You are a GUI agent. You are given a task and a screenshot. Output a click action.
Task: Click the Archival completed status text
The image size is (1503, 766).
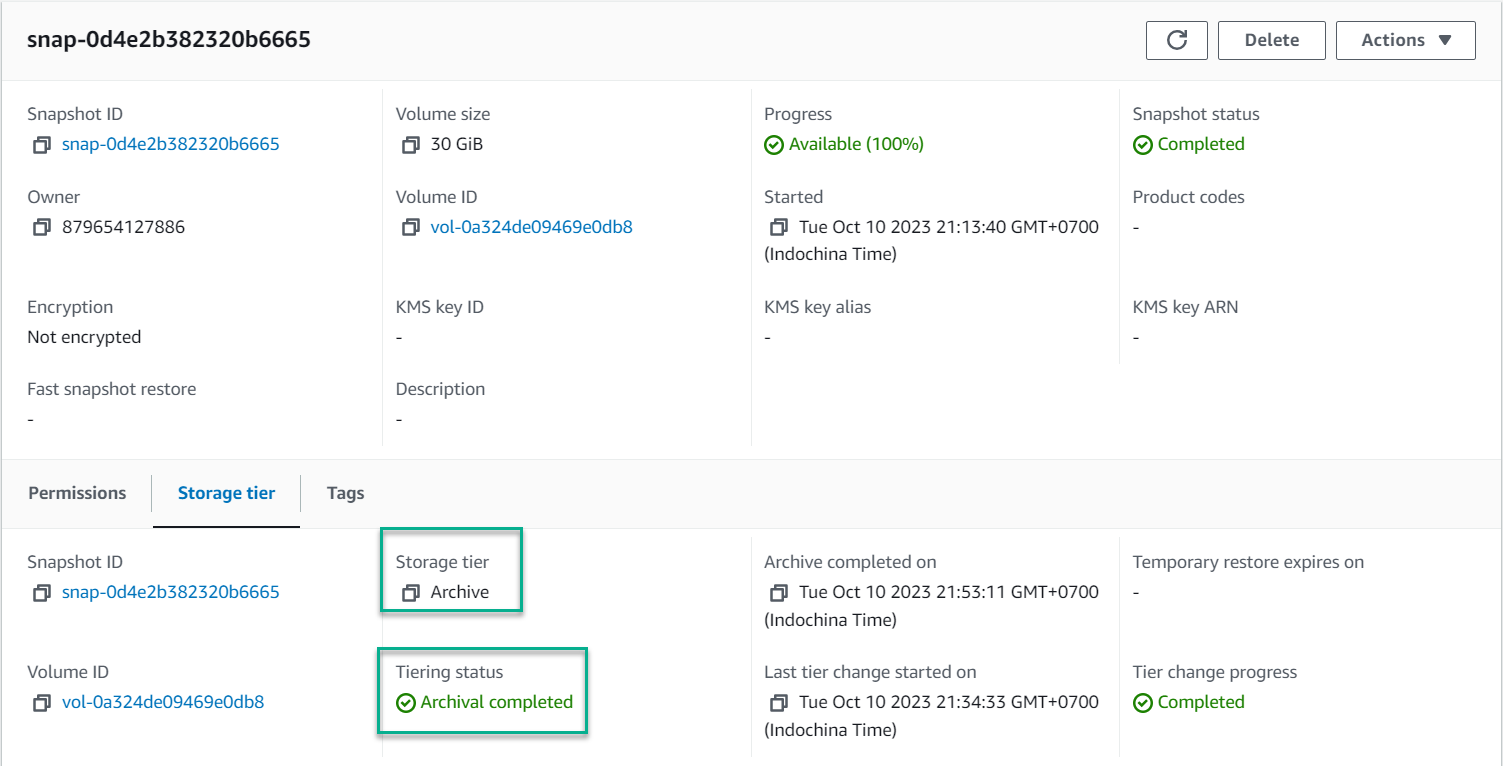[x=496, y=702]
